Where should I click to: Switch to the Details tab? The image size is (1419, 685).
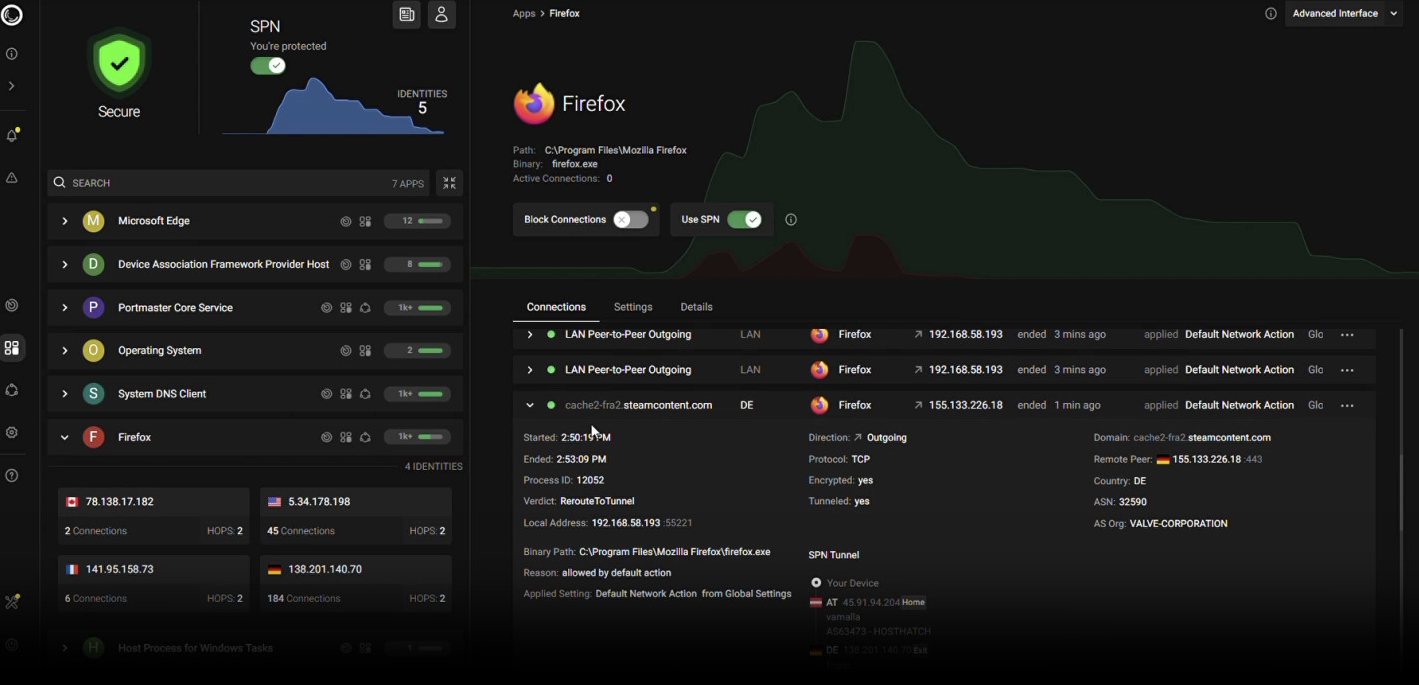tap(696, 307)
